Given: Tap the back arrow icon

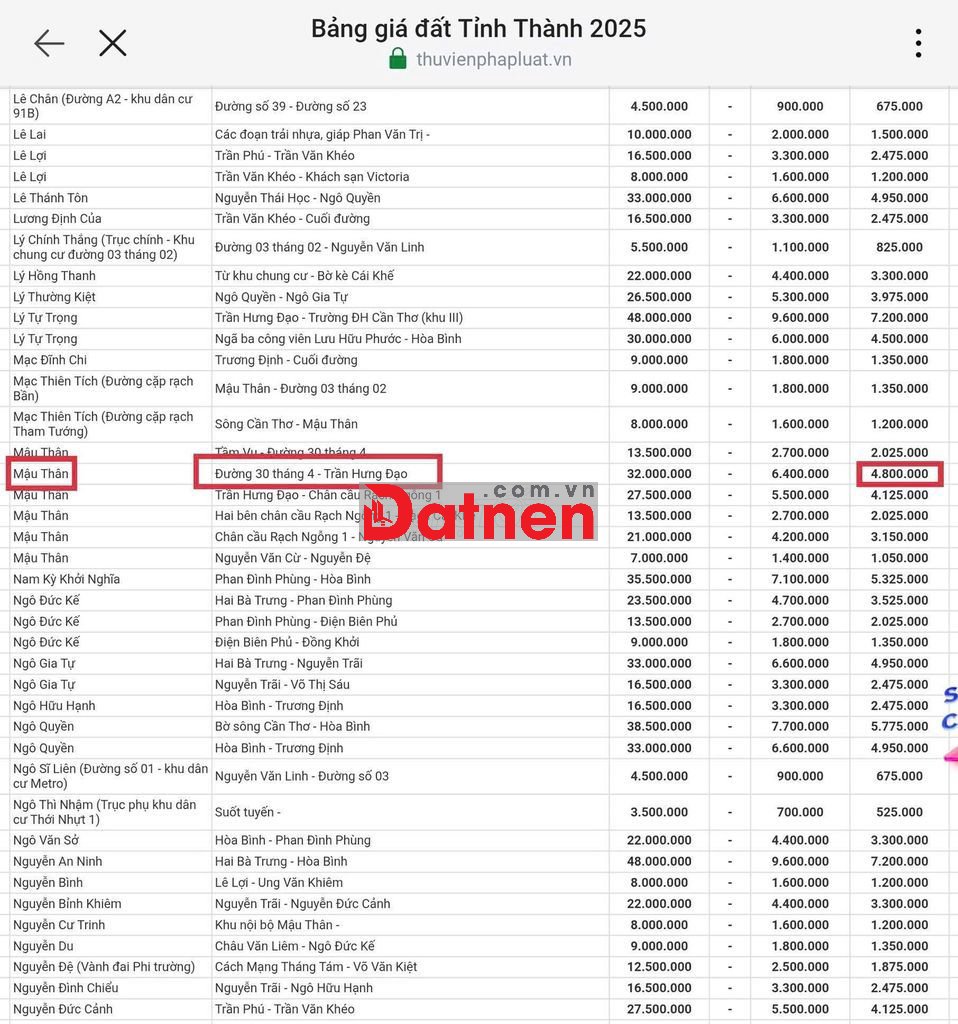Looking at the screenshot, I should point(49,43).
